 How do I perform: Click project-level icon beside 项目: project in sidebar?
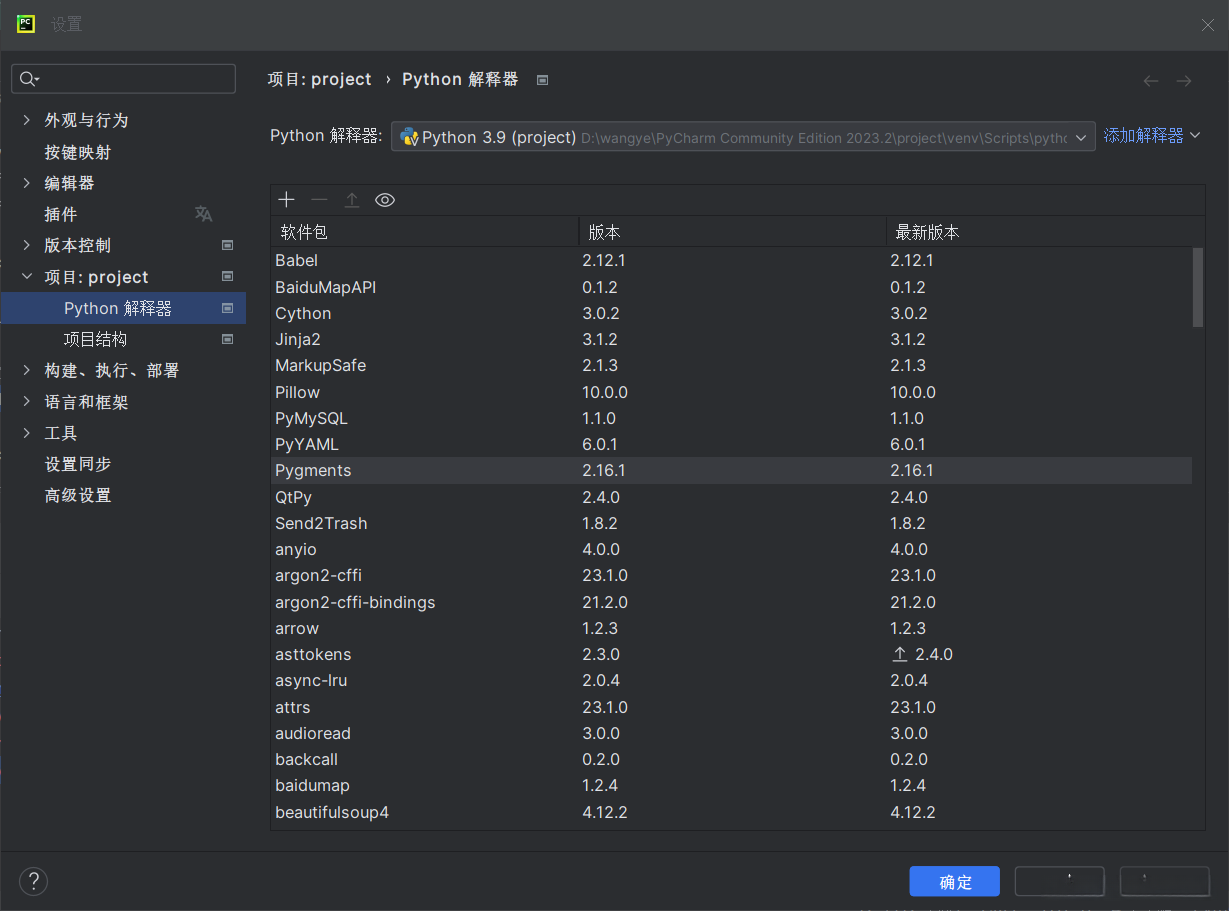(228, 276)
